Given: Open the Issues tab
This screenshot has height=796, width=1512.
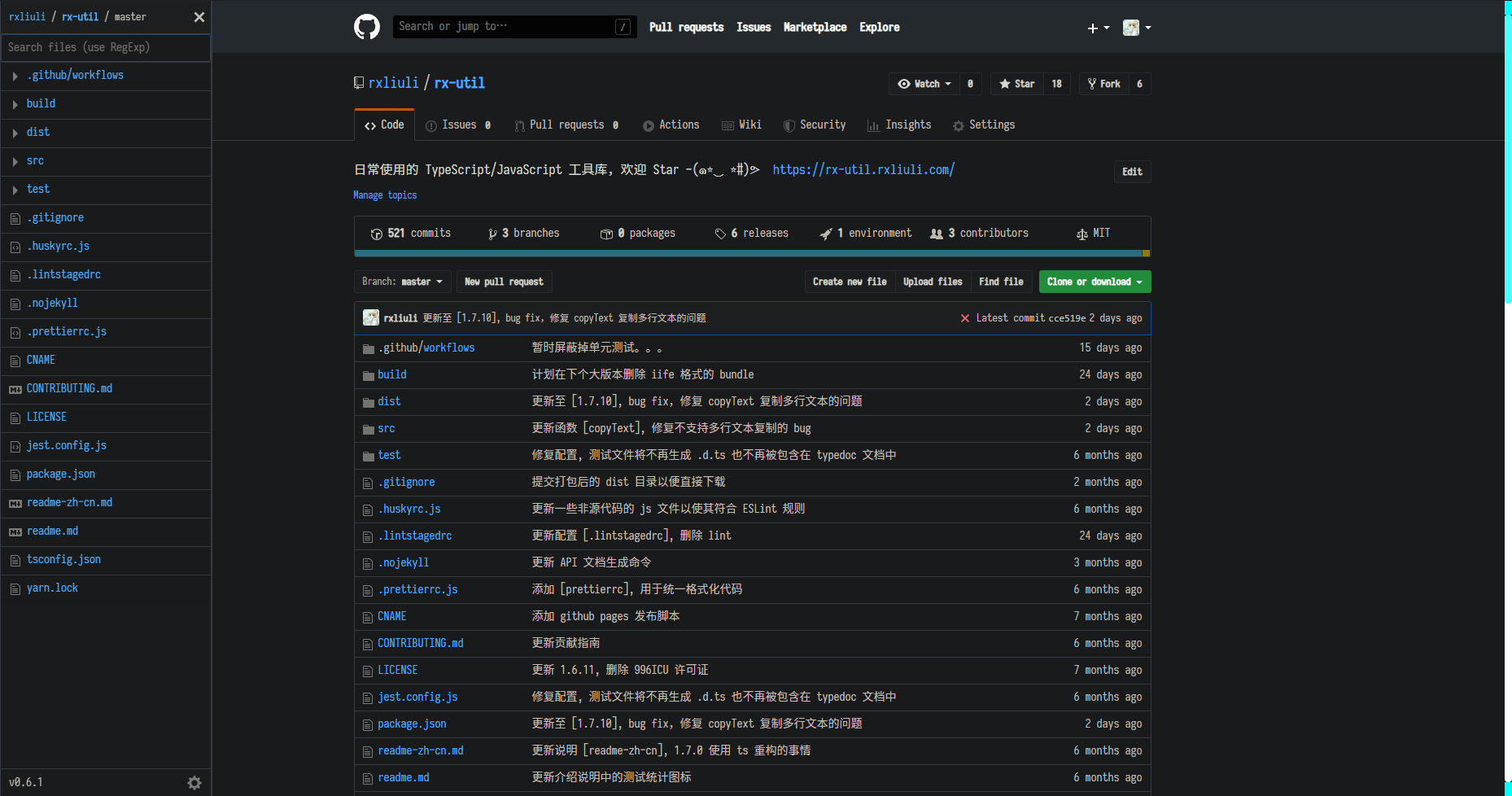Looking at the screenshot, I should 459,125.
